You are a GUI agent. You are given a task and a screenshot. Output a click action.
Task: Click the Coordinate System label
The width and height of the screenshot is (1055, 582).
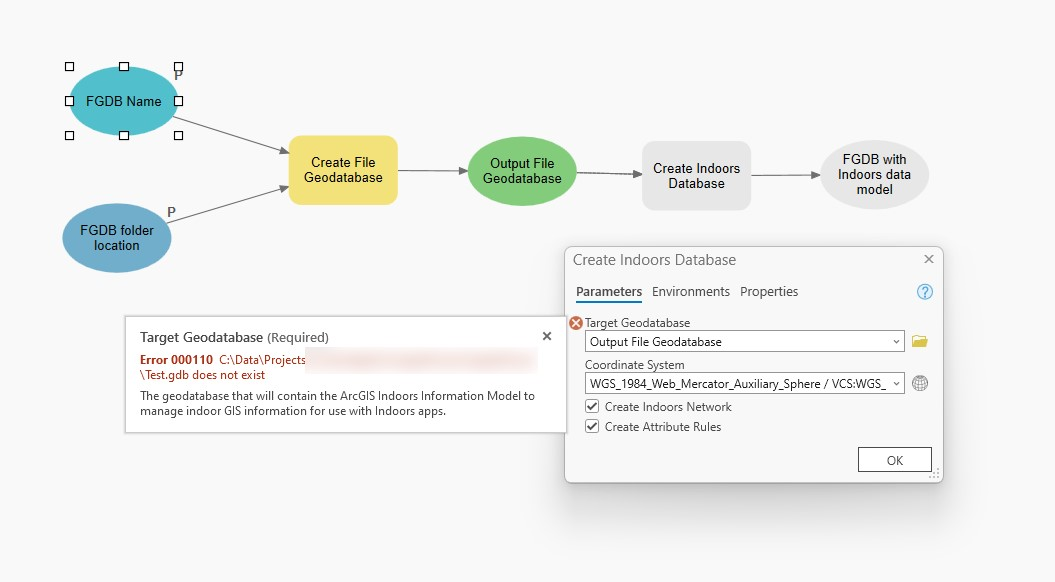coord(634,365)
